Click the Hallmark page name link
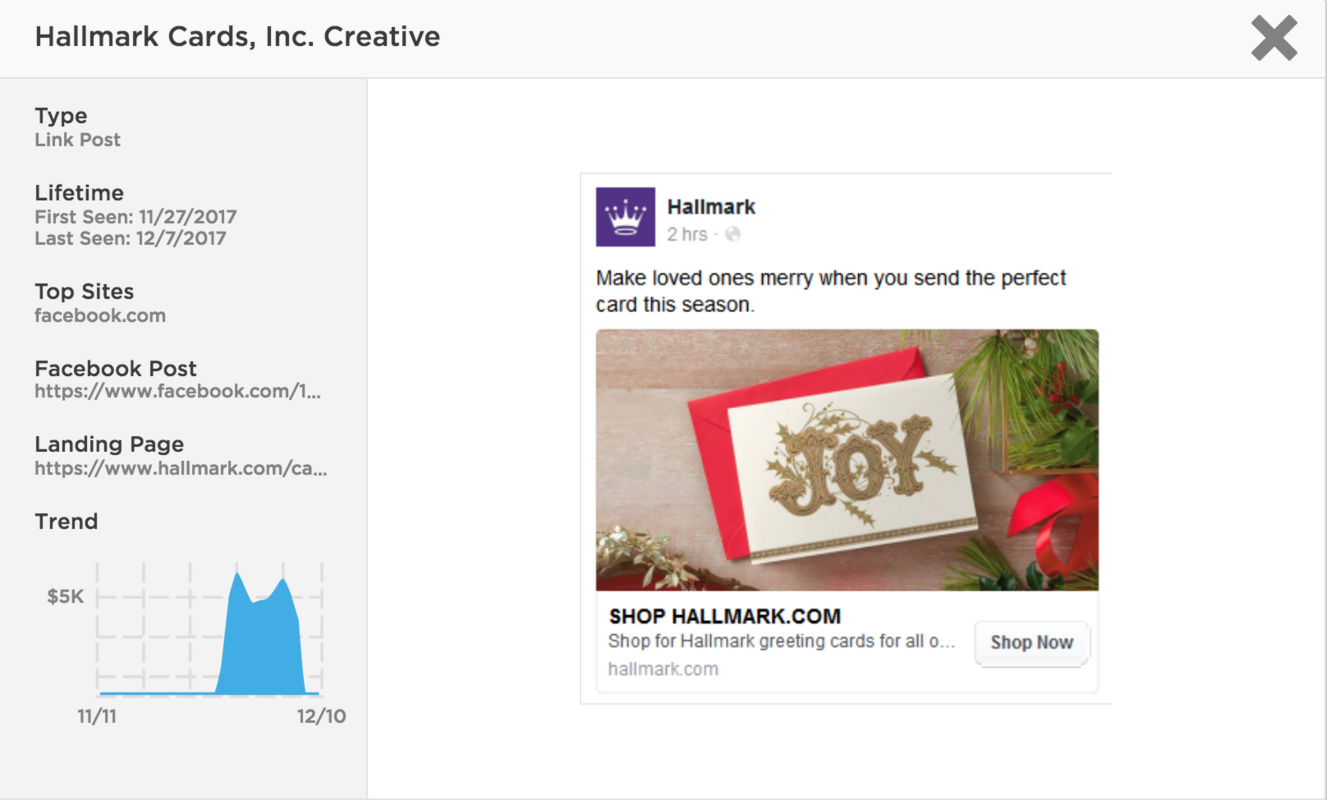The image size is (1327, 800). click(x=710, y=207)
